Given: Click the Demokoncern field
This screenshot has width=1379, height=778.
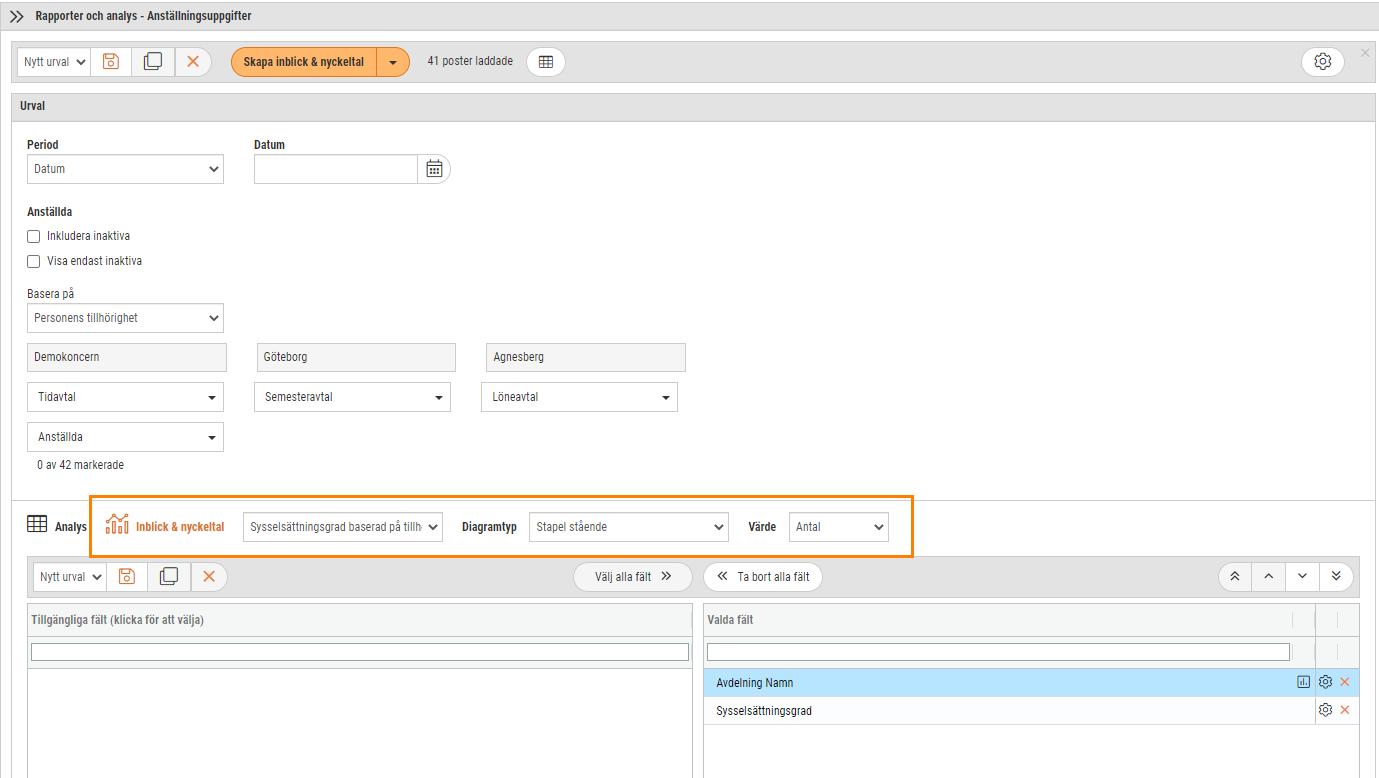Looking at the screenshot, I should 127,357.
